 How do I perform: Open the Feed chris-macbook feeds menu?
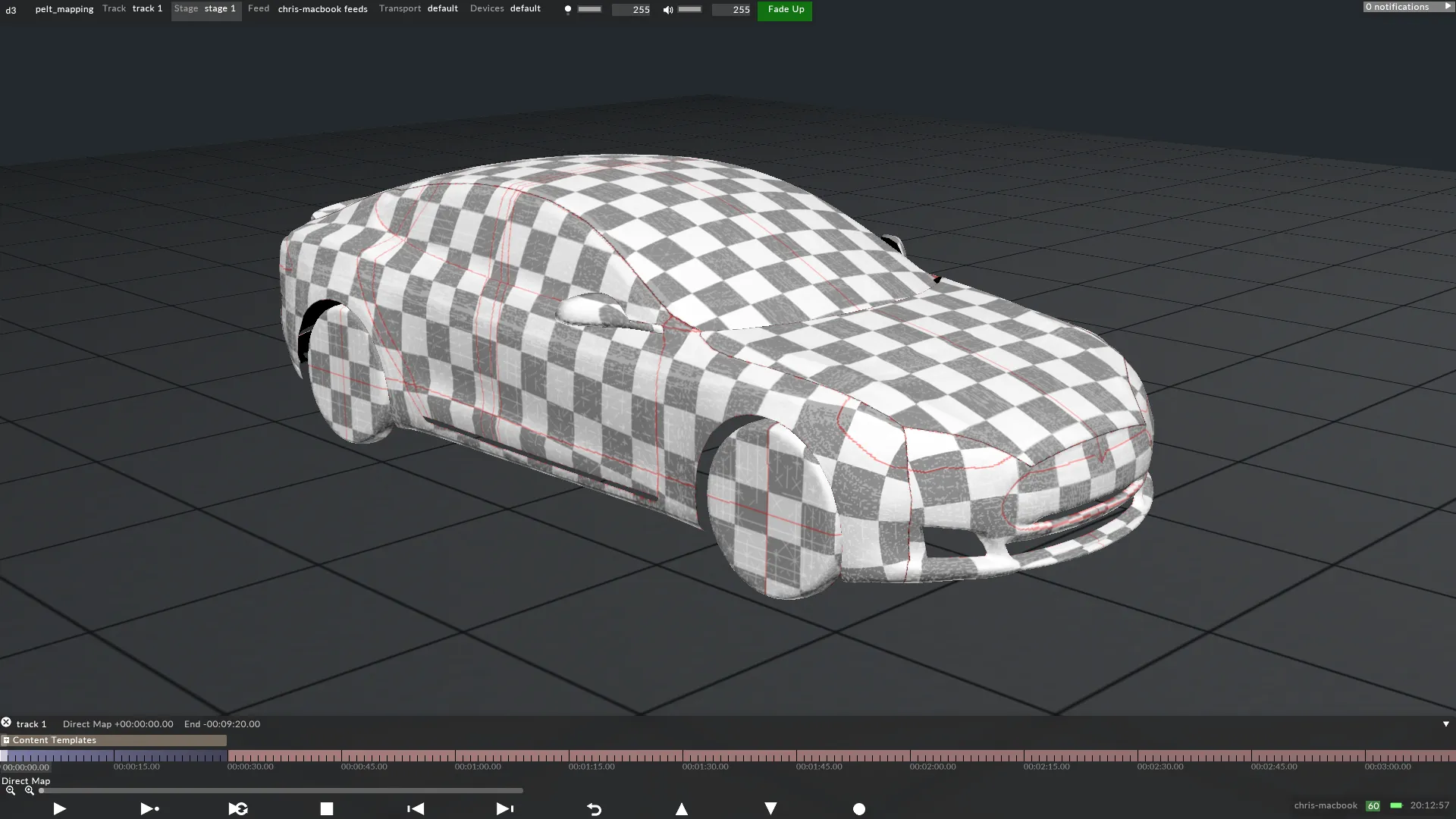point(308,9)
